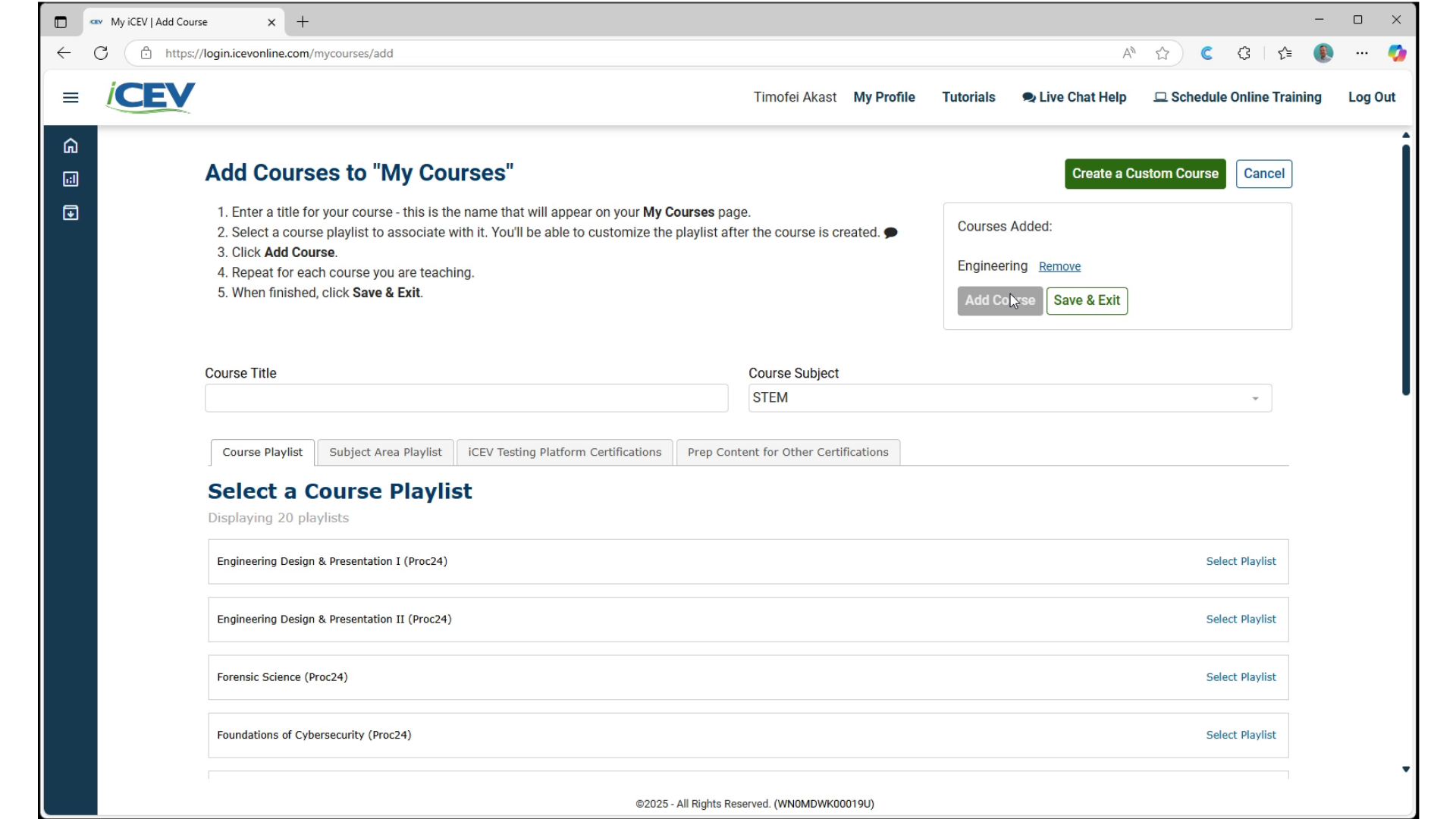Image resolution: width=1456 pixels, height=819 pixels.
Task: Close the My iCEV Add Course tab
Action: click(x=271, y=22)
